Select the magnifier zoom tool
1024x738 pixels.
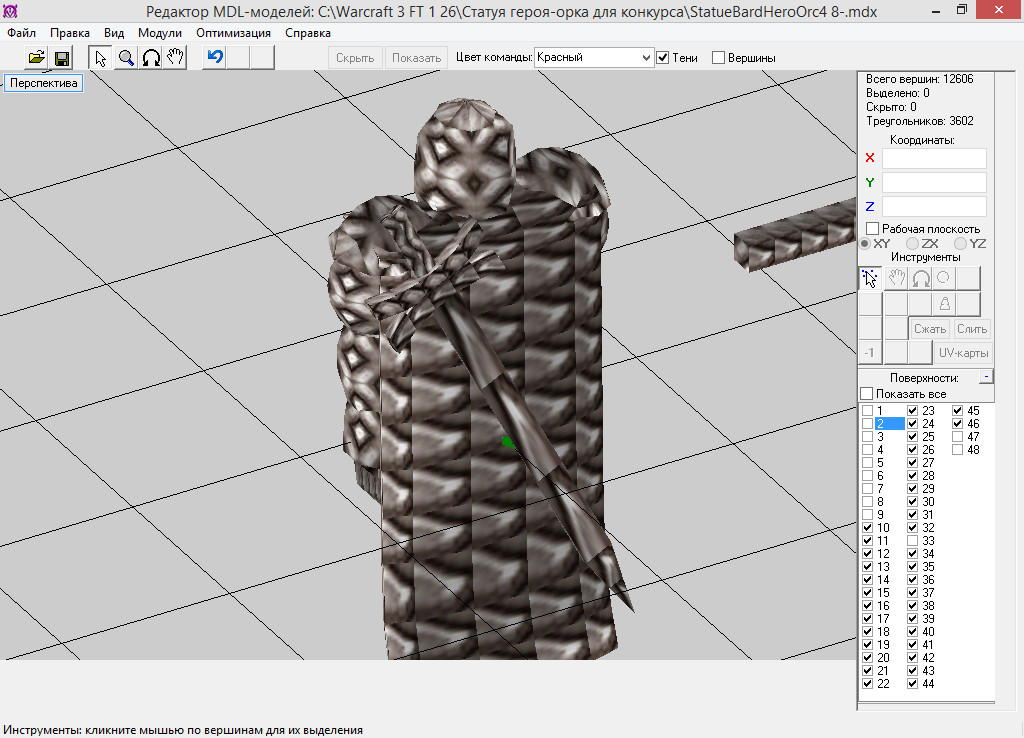click(x=126, y=58)
